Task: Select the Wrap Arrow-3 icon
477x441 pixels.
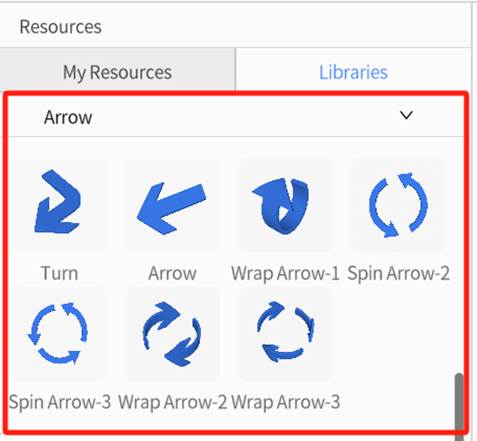Action: pos(285,333)
